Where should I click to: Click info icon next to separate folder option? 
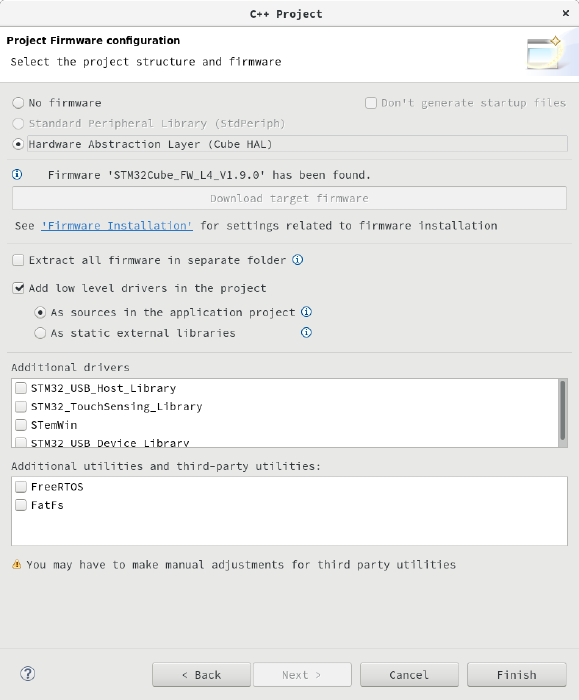[298, 260]
